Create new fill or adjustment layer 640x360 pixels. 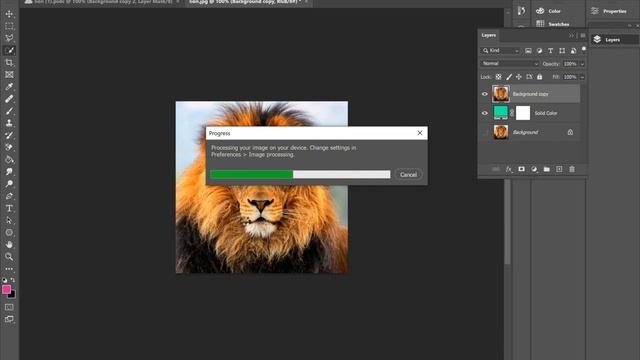534,169
